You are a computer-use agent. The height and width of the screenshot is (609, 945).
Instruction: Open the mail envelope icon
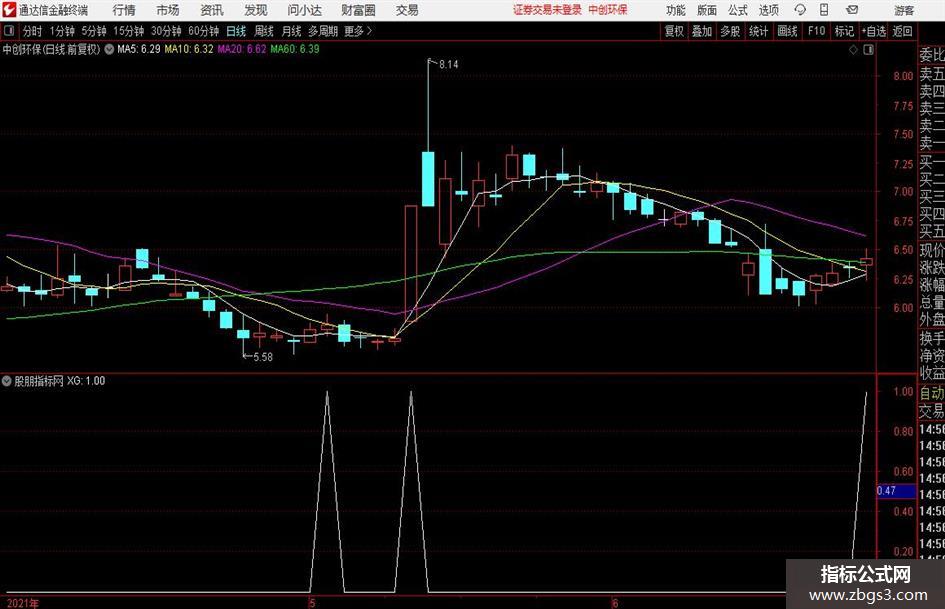pyautogui.click(x=852, y=10)
